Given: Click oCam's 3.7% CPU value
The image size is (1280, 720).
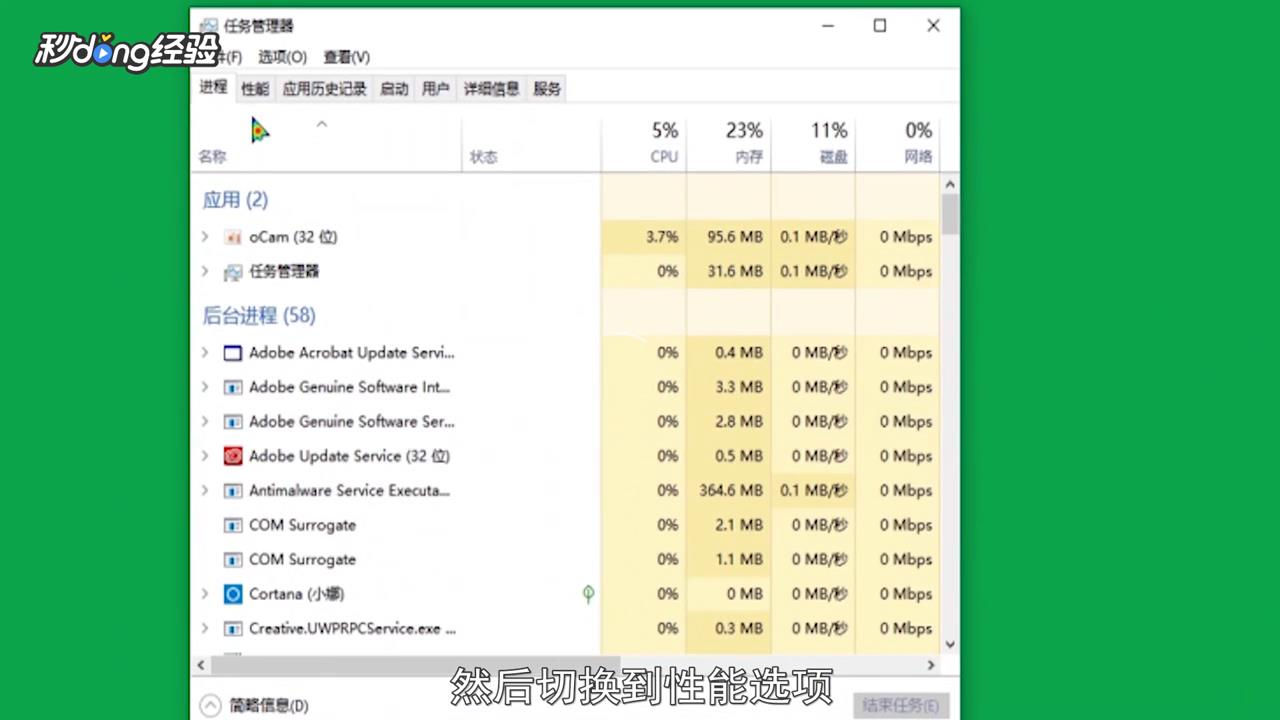Looking at the screenshot, I should pyautogui.click(x=662, y=237).
